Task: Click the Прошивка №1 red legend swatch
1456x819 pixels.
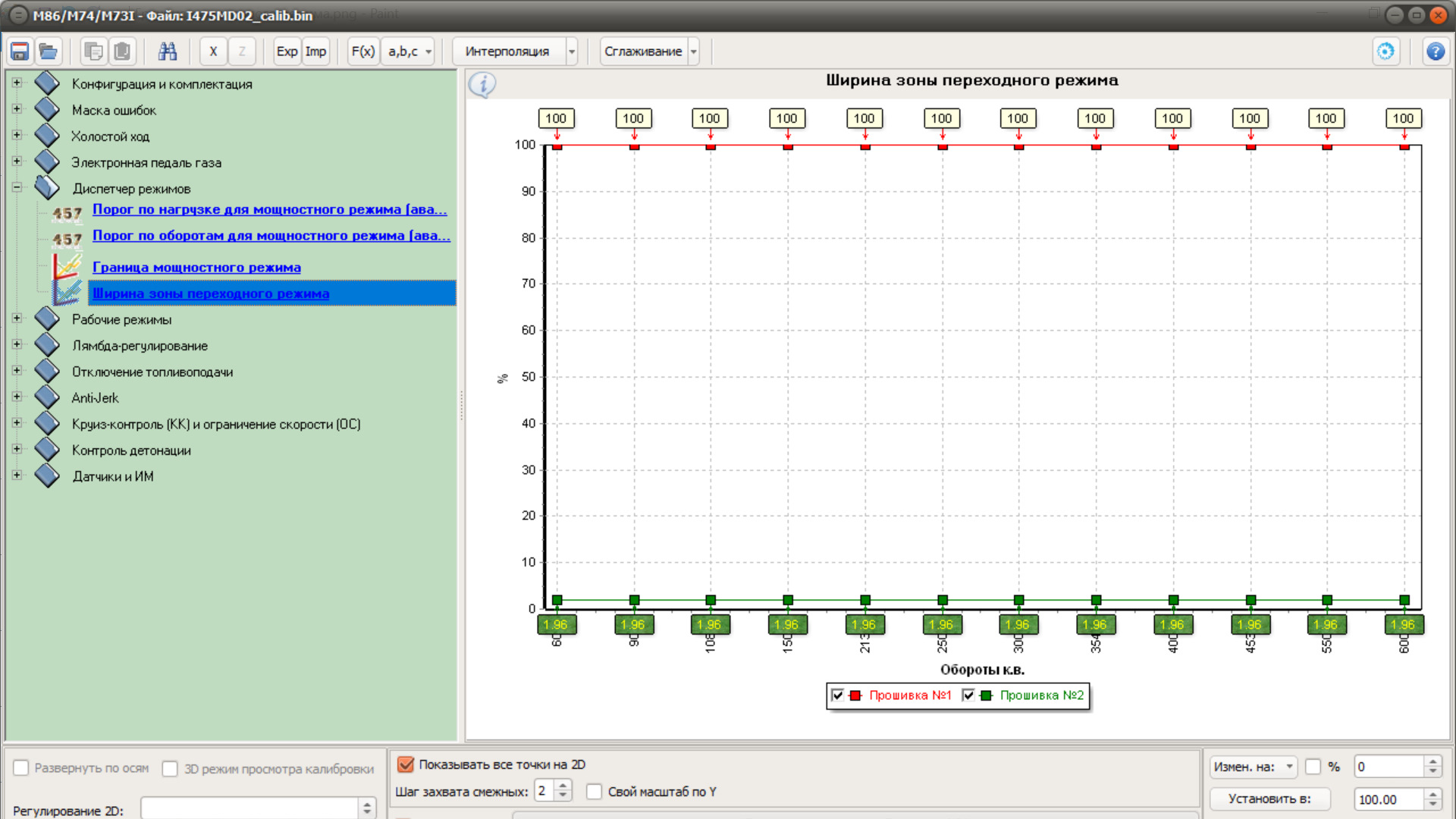Action: (855, 695)
